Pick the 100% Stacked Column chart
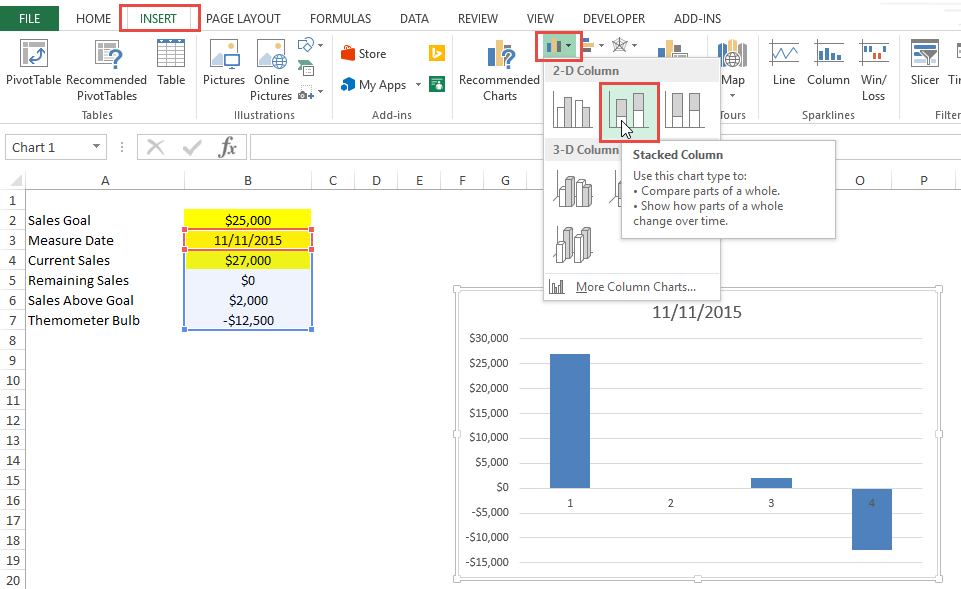The image size is (961, 589). tap(685, 110)
